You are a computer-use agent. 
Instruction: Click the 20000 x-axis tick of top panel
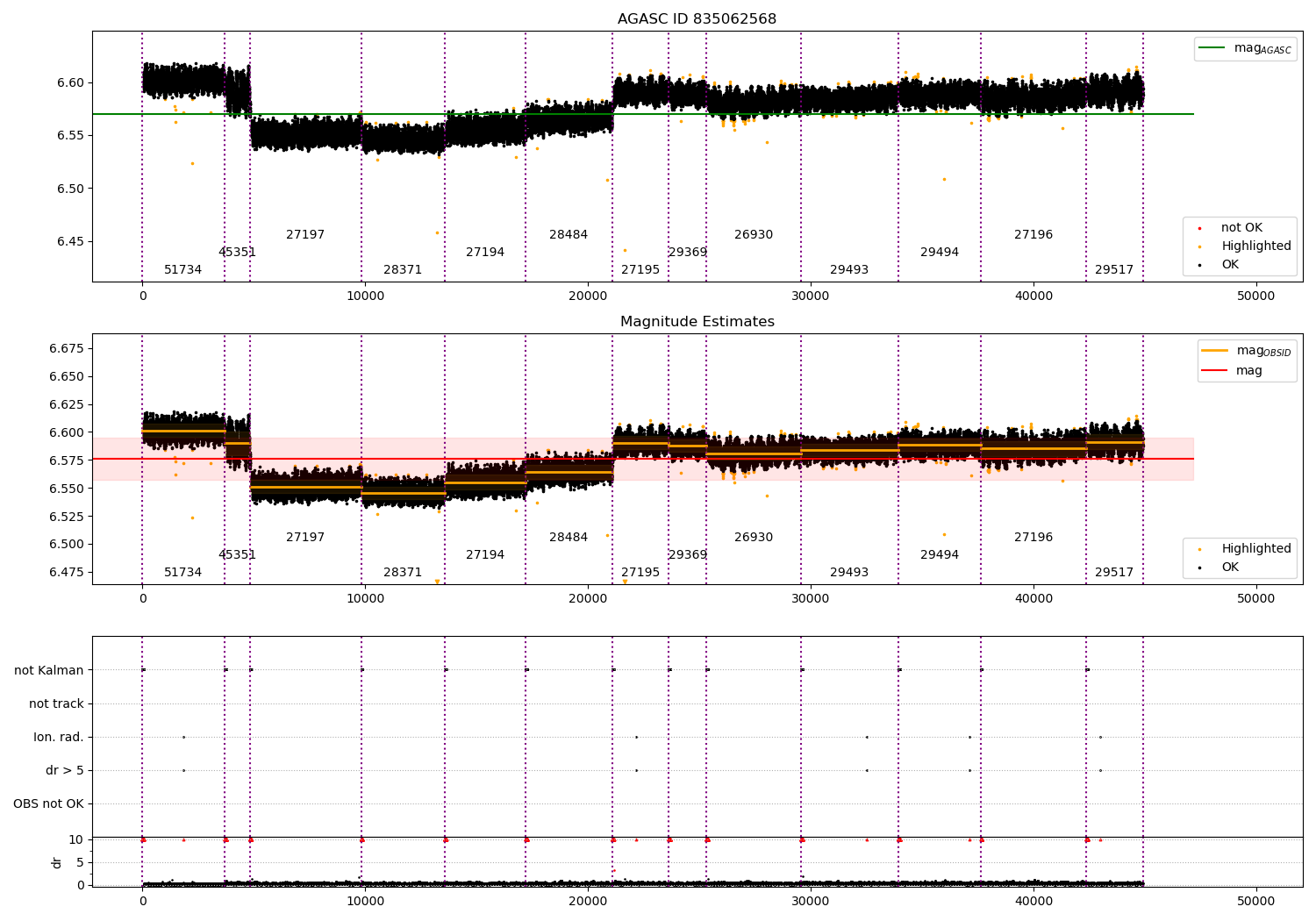coord(588,296)
